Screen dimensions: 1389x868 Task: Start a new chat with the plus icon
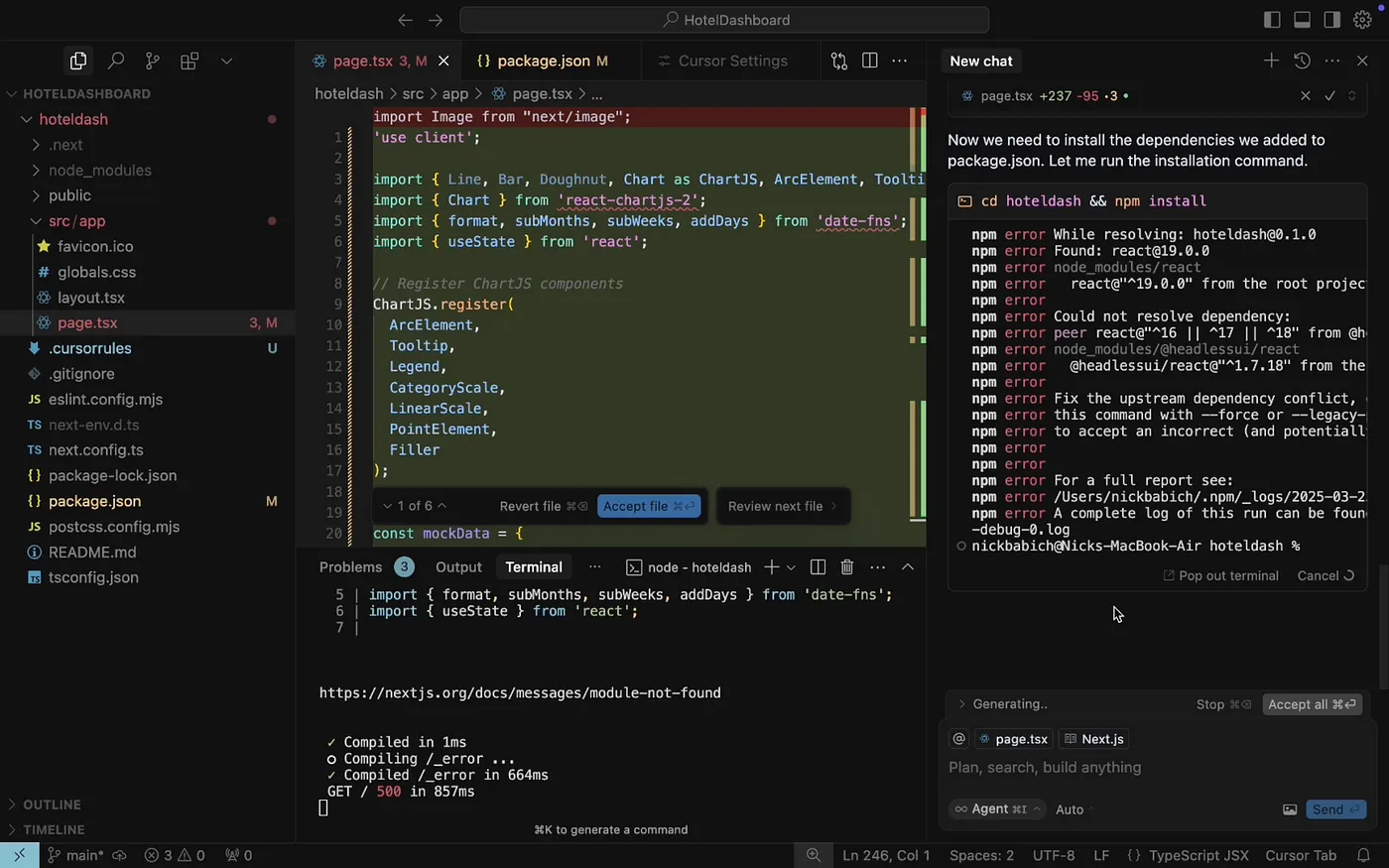pyautogui.click(x=1271, y=61)
